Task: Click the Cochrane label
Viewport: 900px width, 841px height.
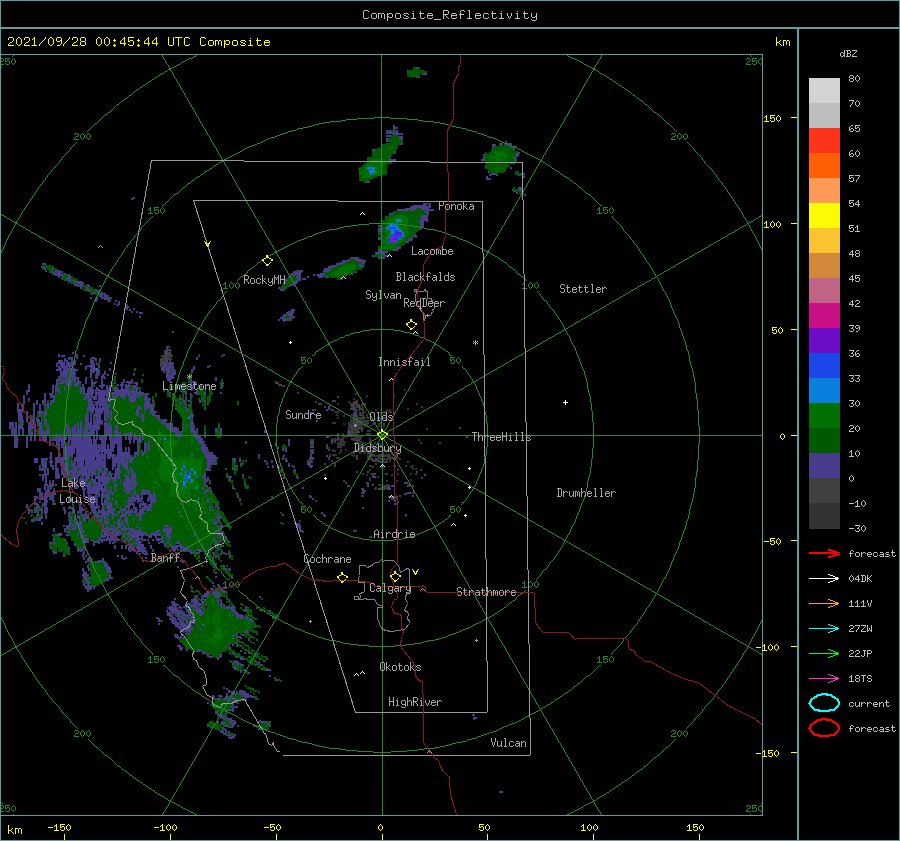Action: click(327, 559)
